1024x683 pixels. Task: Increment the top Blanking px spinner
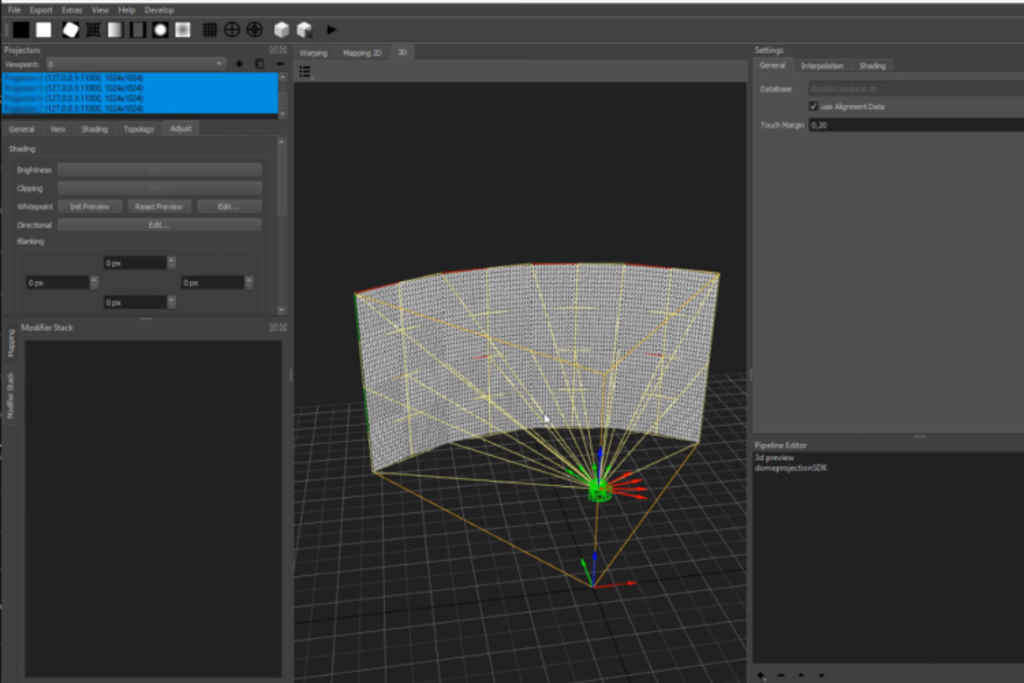pyautogui.click(x=171, y=259)
